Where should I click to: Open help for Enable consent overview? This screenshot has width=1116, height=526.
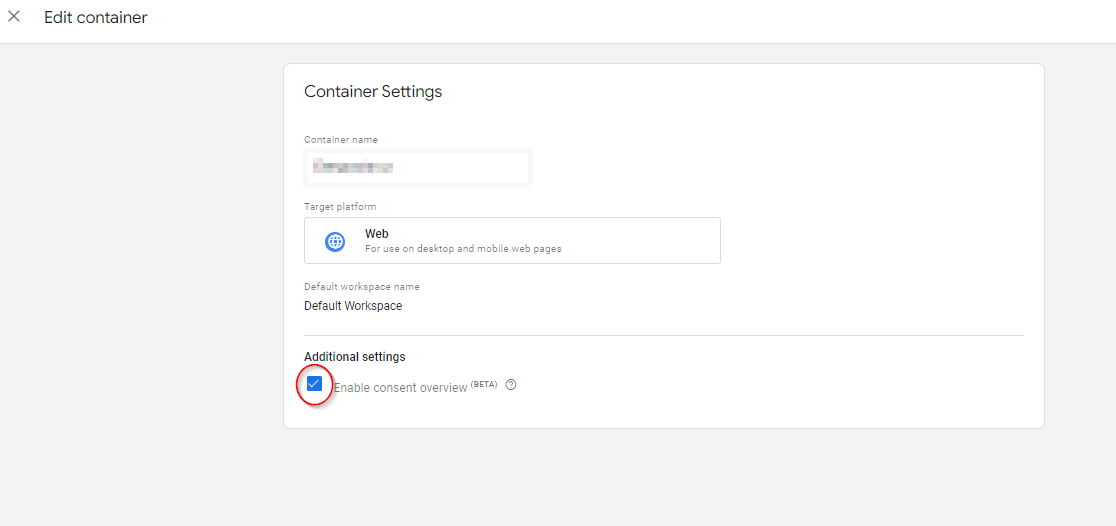(511, 385)
